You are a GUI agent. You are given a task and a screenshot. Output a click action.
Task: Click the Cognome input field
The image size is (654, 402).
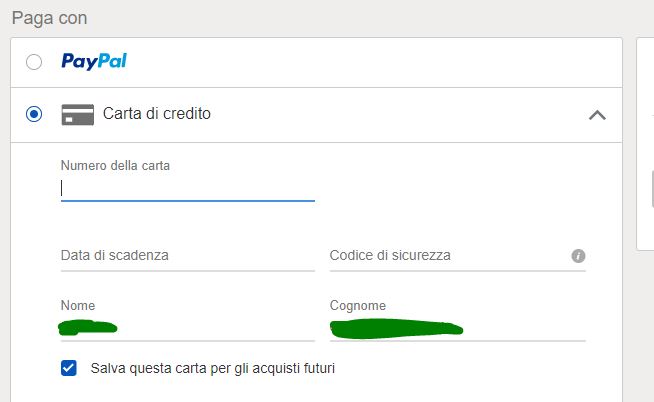tap(457, 327)
